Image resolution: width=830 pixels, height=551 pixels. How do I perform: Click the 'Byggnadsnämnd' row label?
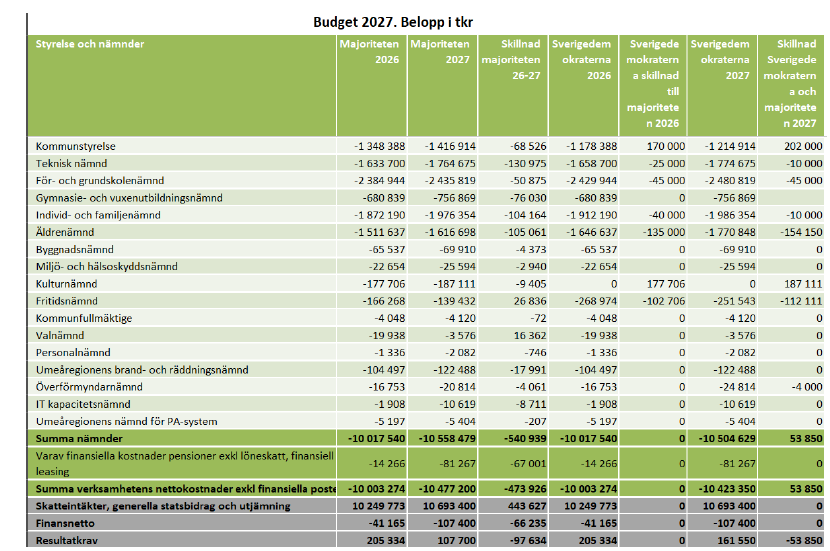[x=75, y=249]
